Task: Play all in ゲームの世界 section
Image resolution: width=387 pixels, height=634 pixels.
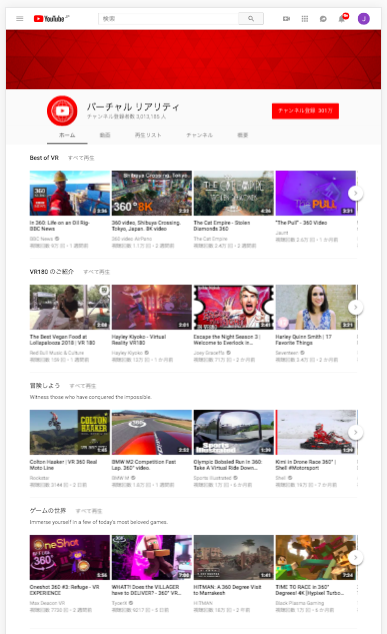Action: [x=89, y=511]
